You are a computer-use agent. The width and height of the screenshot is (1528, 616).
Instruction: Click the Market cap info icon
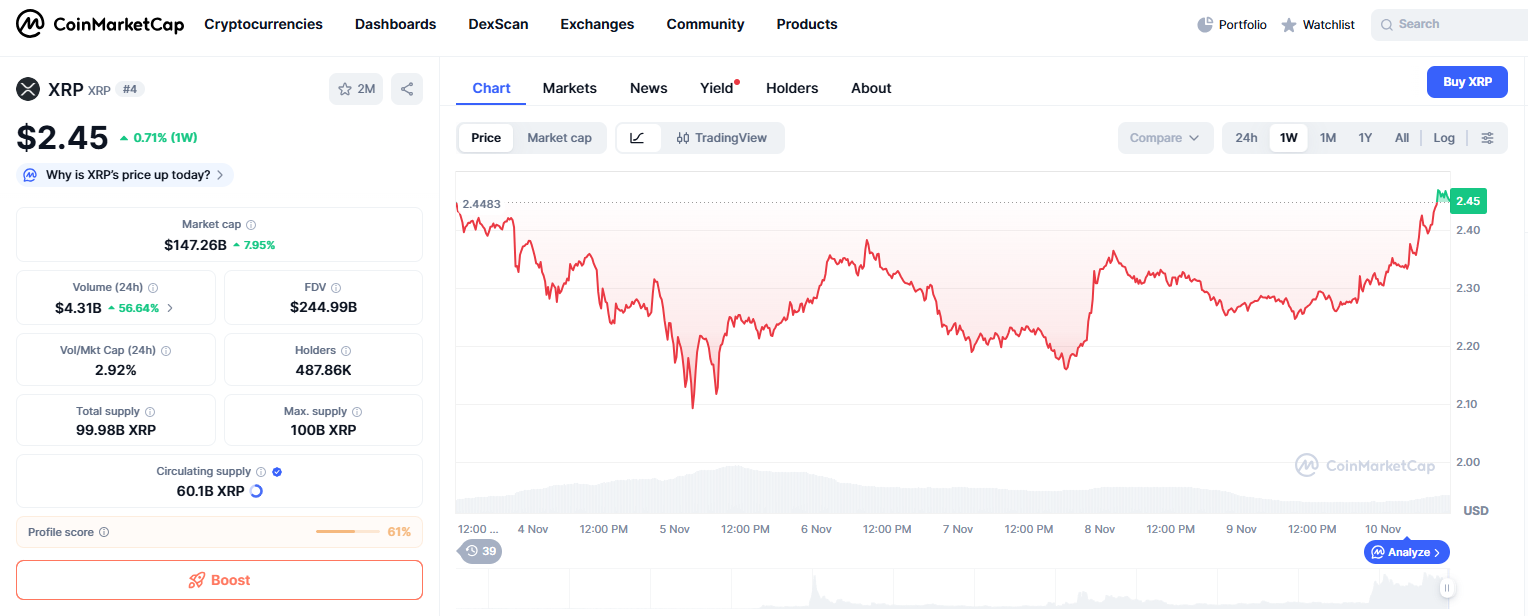[x=251, y=225]
